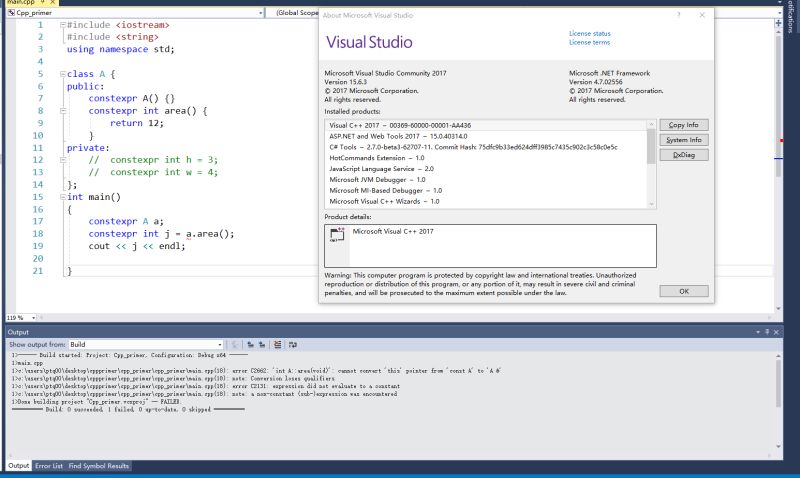Open the License terms link

(589, 42)
